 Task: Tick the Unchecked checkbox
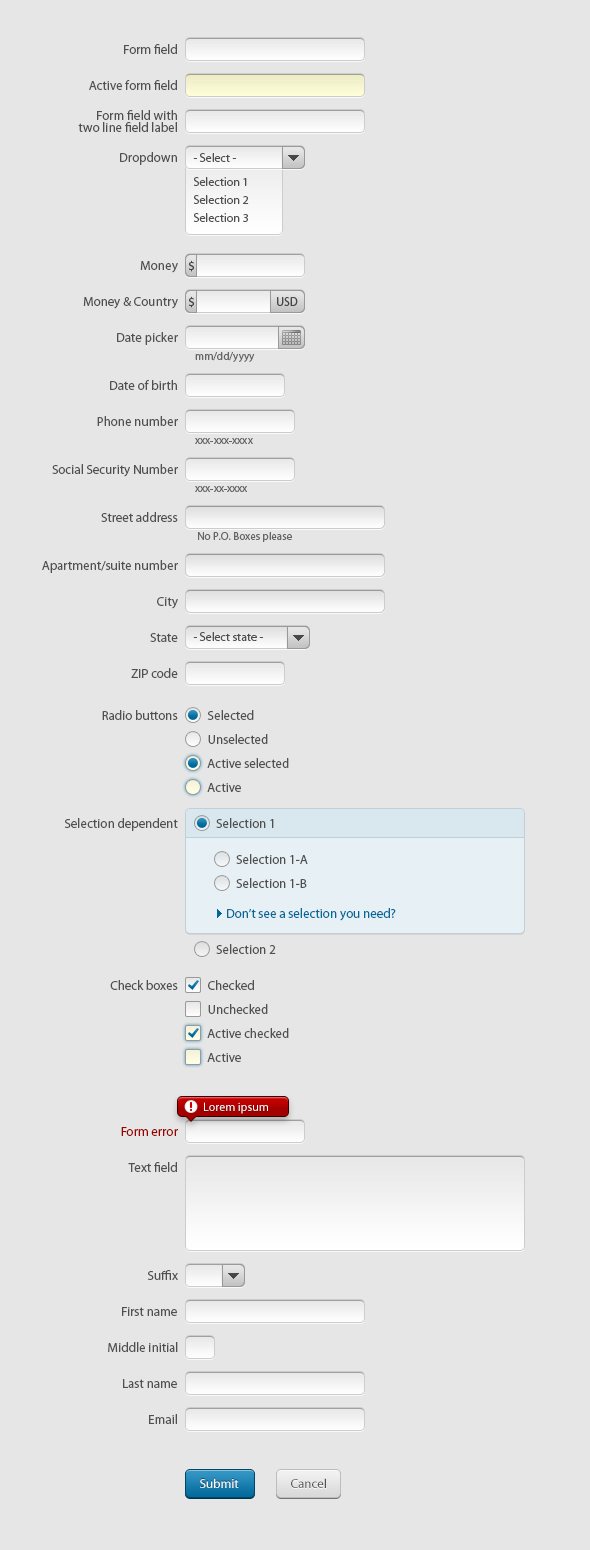[193, 1009]
